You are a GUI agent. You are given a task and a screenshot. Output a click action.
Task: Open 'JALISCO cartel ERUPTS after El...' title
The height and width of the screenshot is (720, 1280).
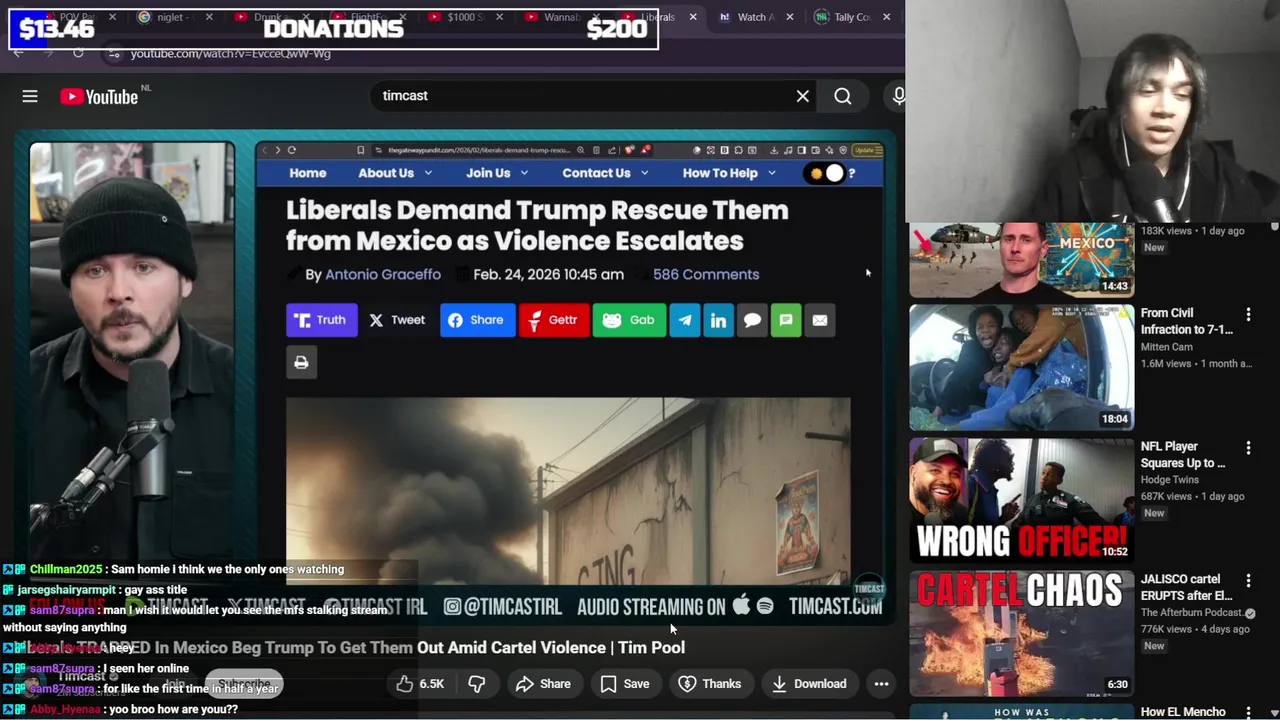[1186, 587]
